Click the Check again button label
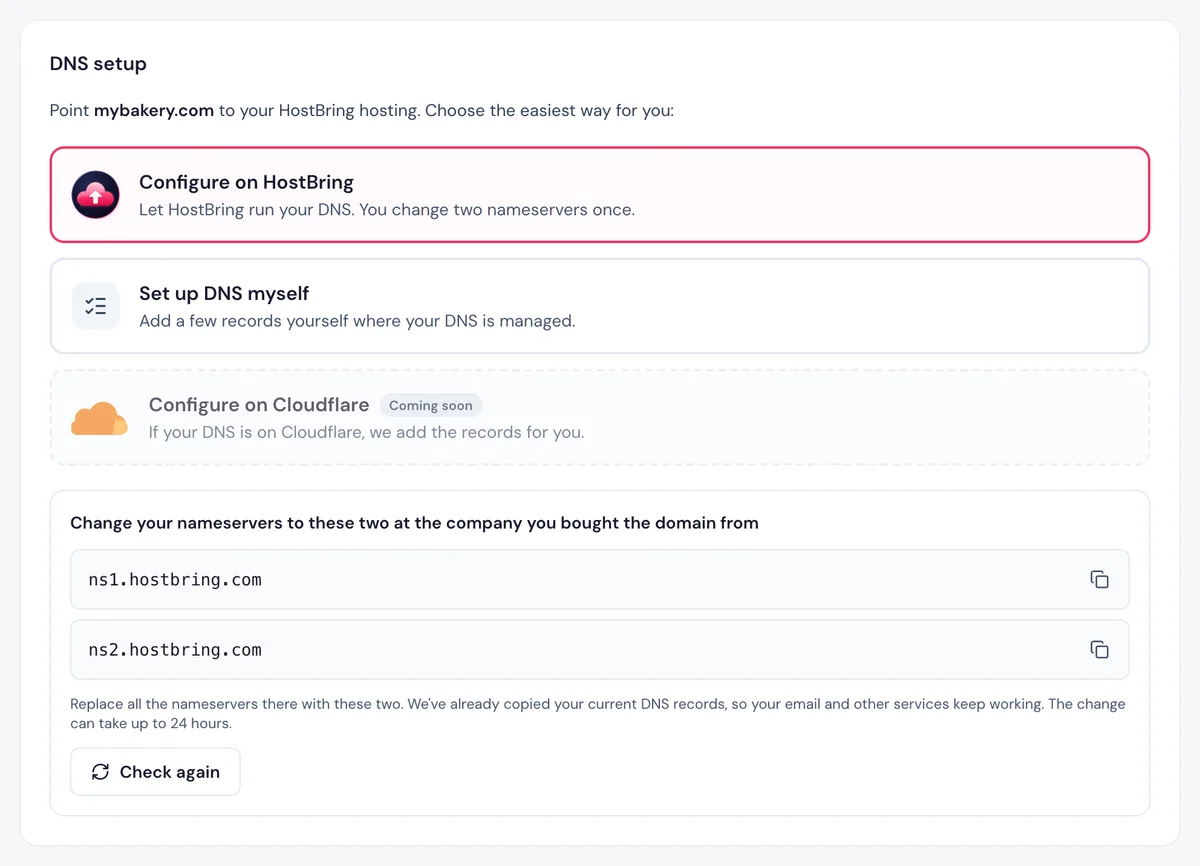Screen dimensions: 1200x866 [170, 772]
